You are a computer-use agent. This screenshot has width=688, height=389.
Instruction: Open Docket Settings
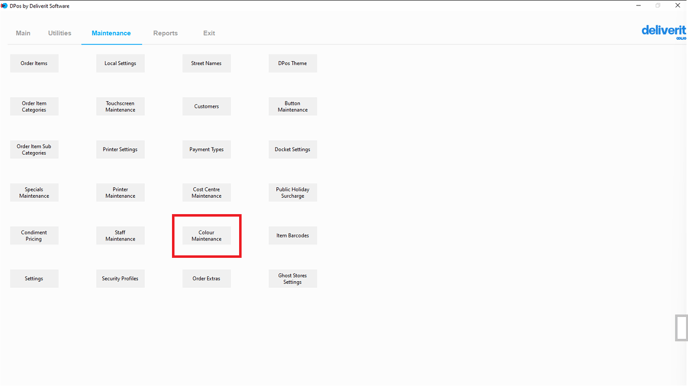[x=293, y=150]
